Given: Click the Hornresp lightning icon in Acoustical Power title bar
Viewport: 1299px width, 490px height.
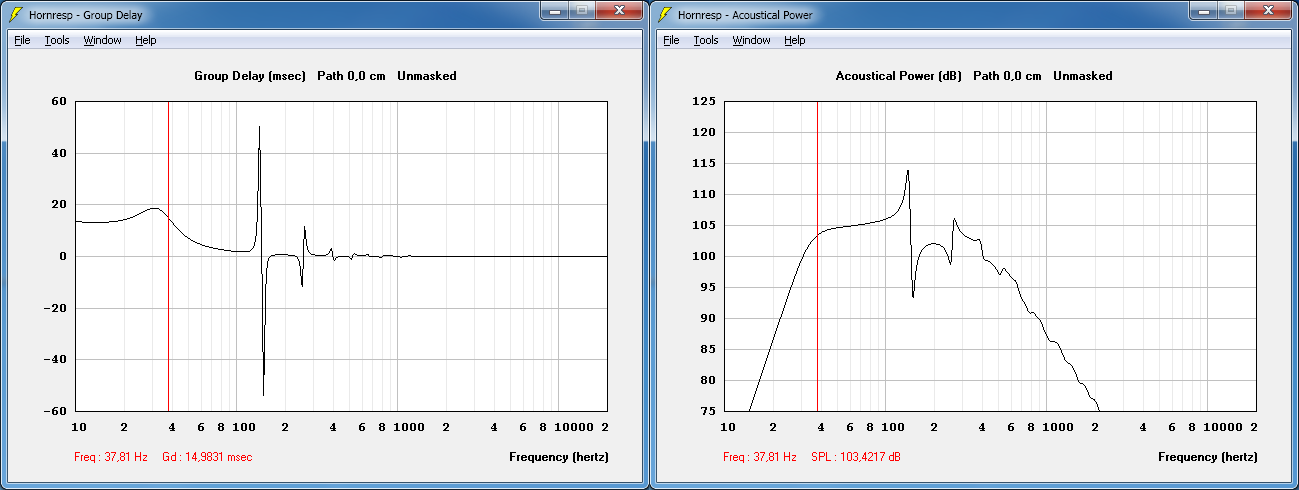Looking at the screenshot, I should click(x=664, y=15).
